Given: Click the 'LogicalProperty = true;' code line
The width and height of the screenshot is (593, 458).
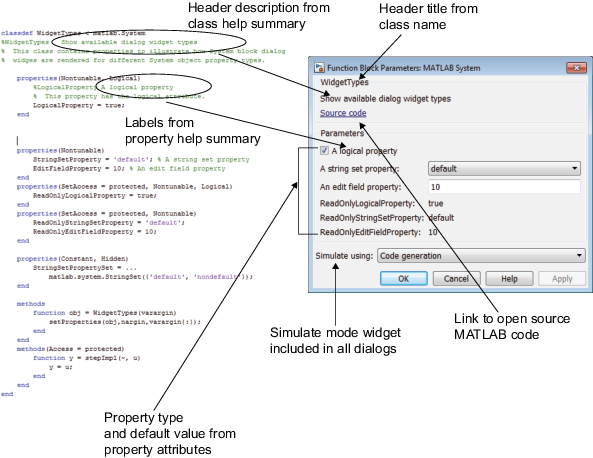Looking at the screenshot, I should pyautogui.click(x=79, y=105).
